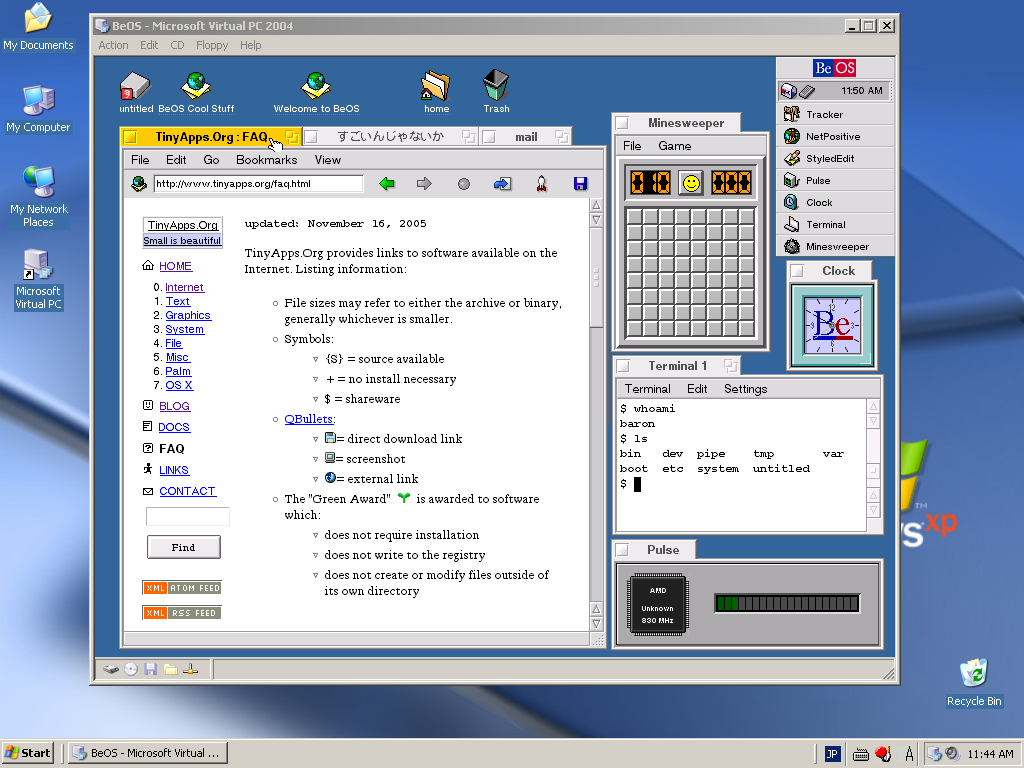Click the CD icon in Virtual PC status bar
The width and height of the screenshot is (1024, 768).
[x=131, y=669]
